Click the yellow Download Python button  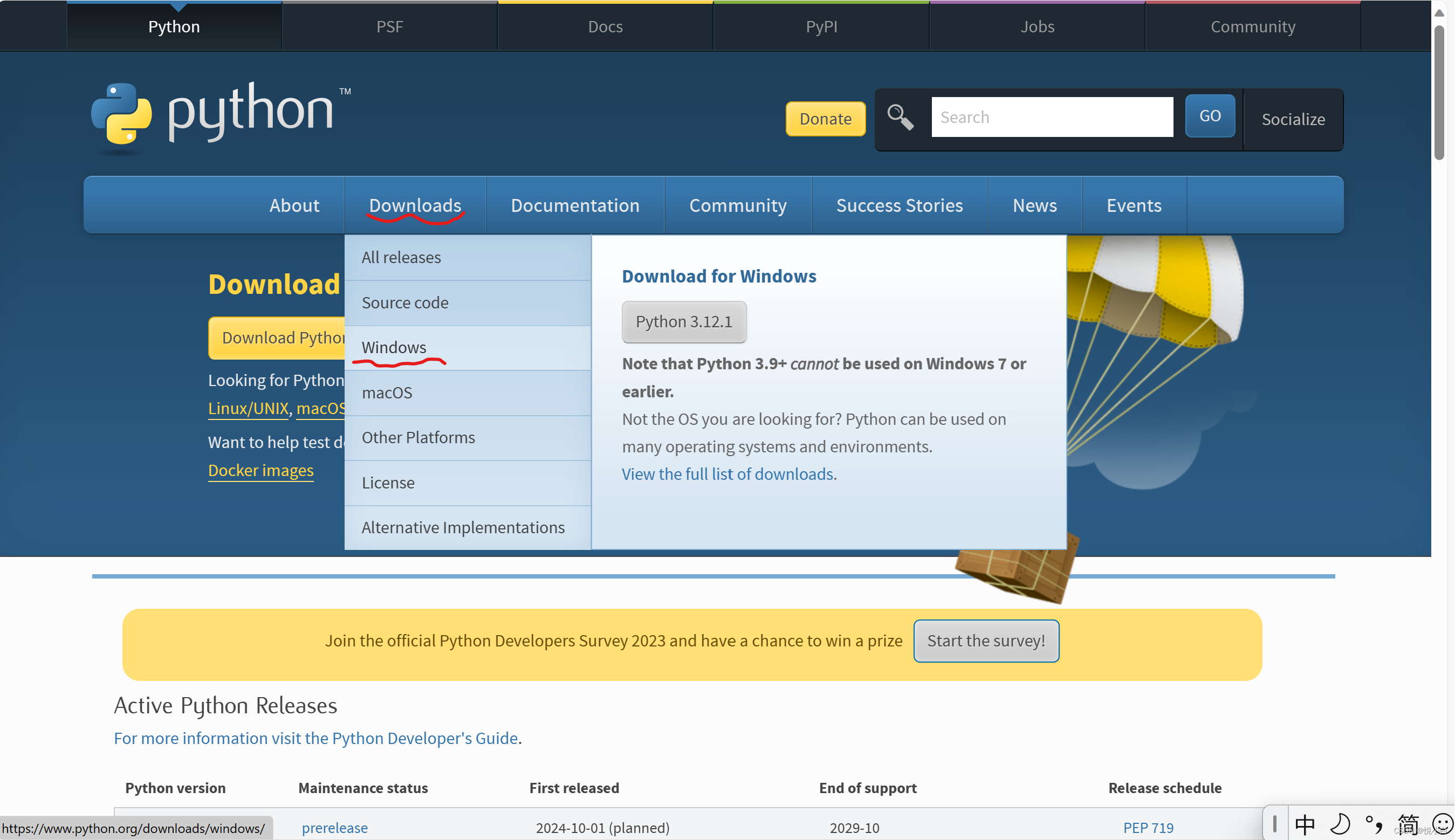pyautogui.click(x=277, y=338)
